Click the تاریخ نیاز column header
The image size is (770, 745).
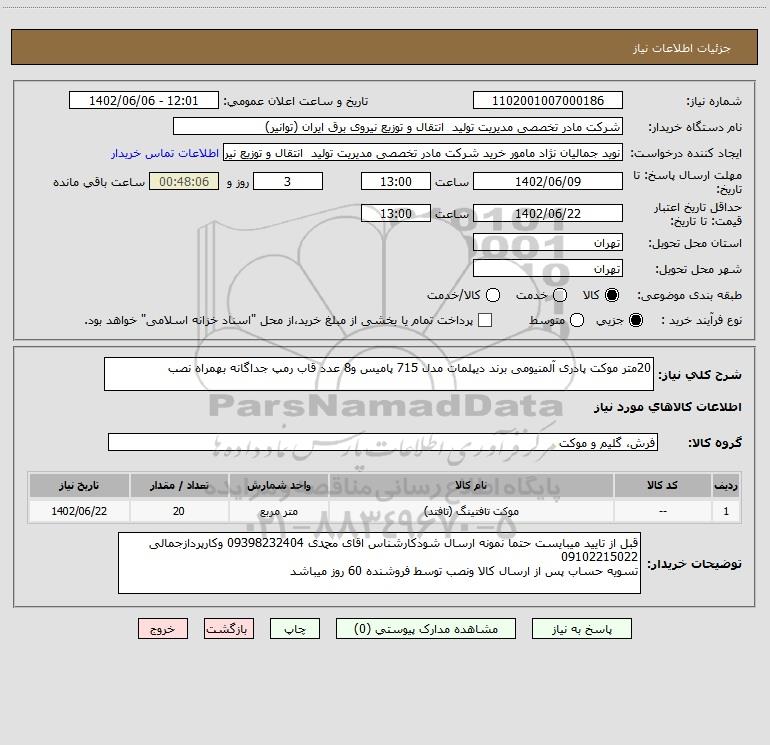[79, 485]
